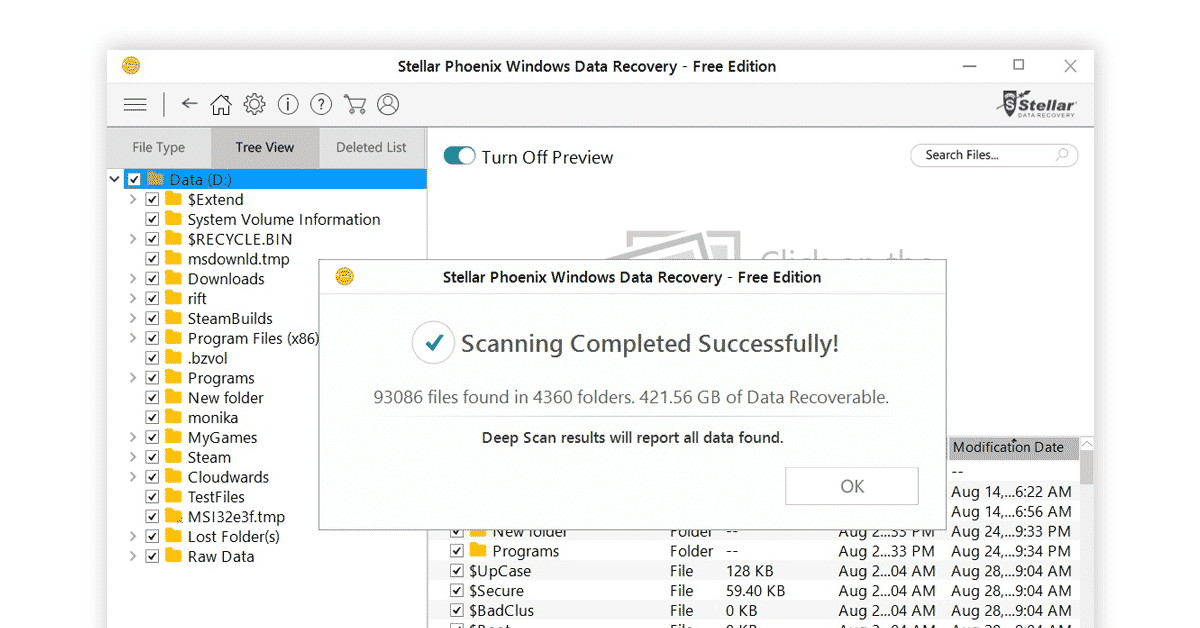Image resolution: width=1200 pixels, height=628 pixels.
Task: Confirm the scan dialog with OK
Action: pos(852,486)
